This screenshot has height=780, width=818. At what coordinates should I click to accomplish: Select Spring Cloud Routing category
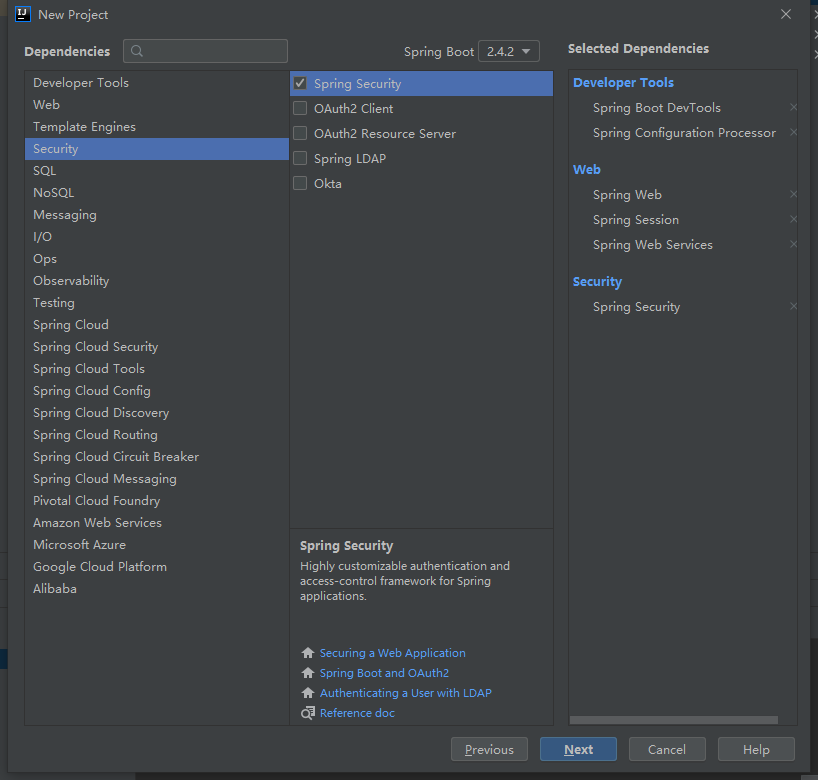point(157,435)
